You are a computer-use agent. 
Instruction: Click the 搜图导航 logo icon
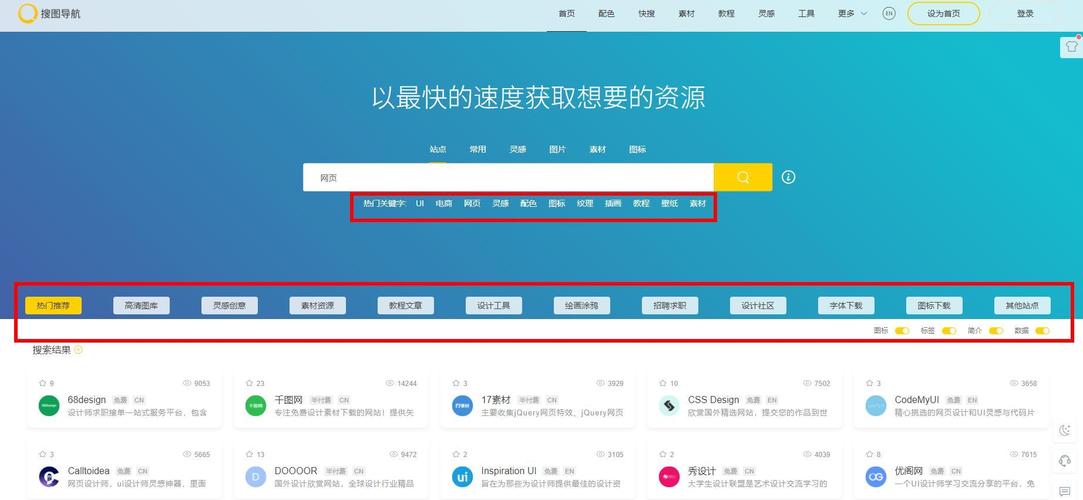pyautogui.click(x=28, y=13)
